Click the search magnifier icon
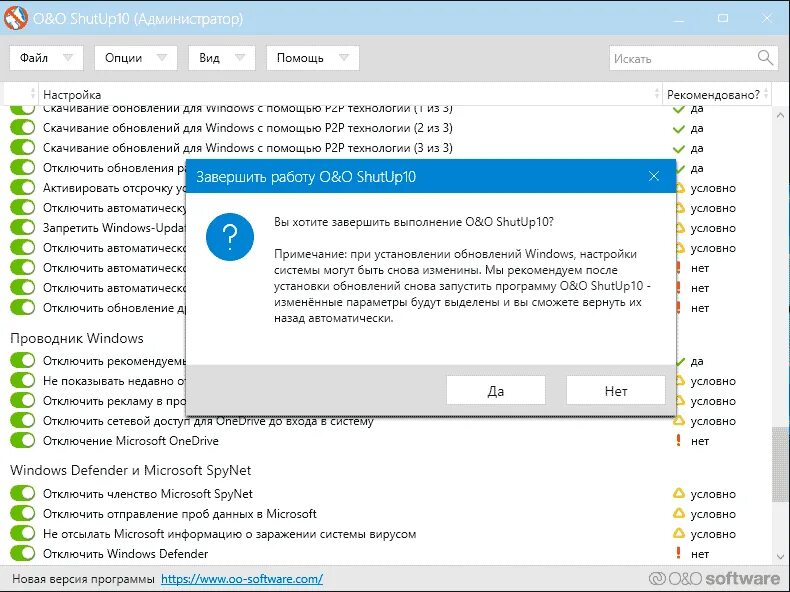 [x=765, y=58]
